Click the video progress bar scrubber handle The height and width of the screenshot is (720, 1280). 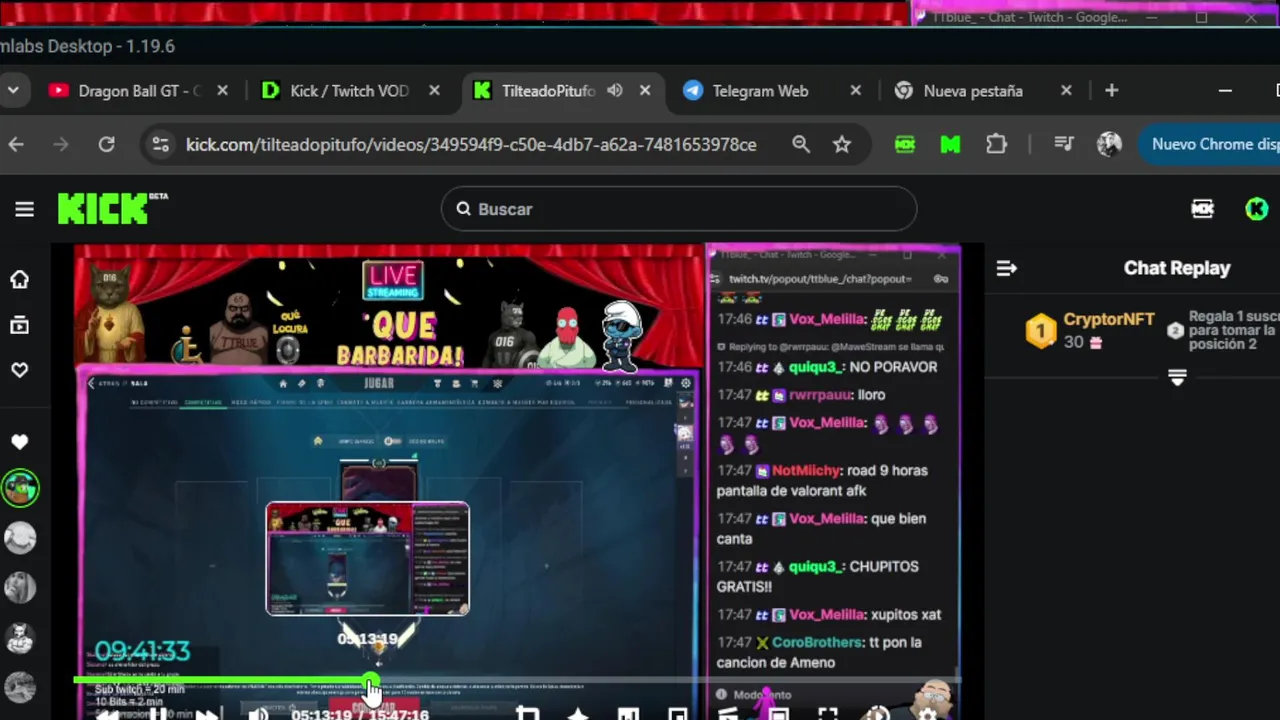tap(371, 681)
